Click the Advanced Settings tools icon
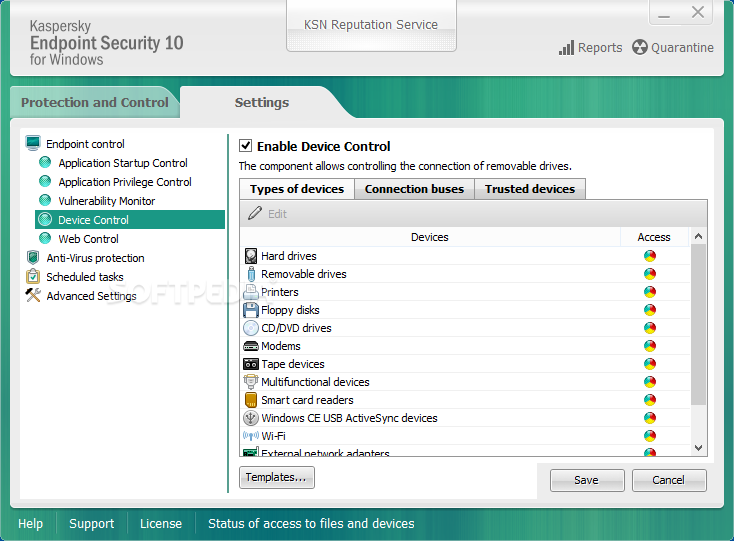 click(x=33, y=295)
